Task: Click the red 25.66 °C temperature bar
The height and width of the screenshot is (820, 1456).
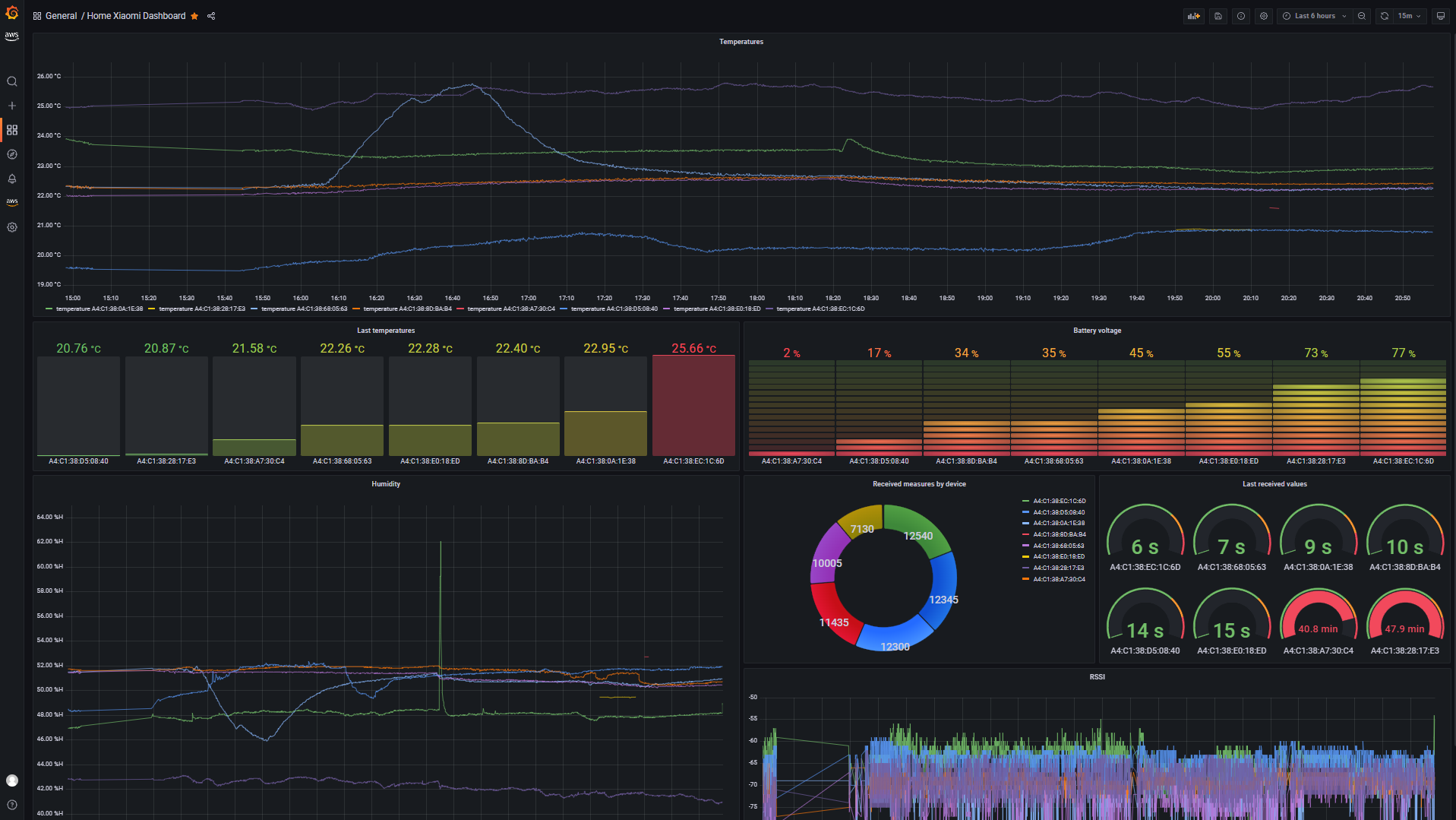Action: (693, 406)
